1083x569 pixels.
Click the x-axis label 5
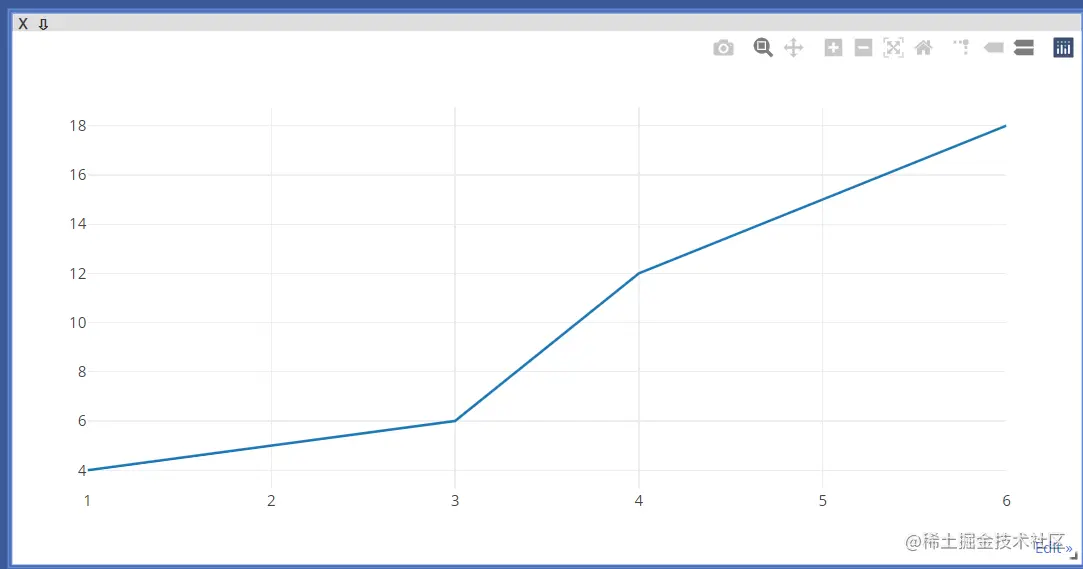coord(823,501)
